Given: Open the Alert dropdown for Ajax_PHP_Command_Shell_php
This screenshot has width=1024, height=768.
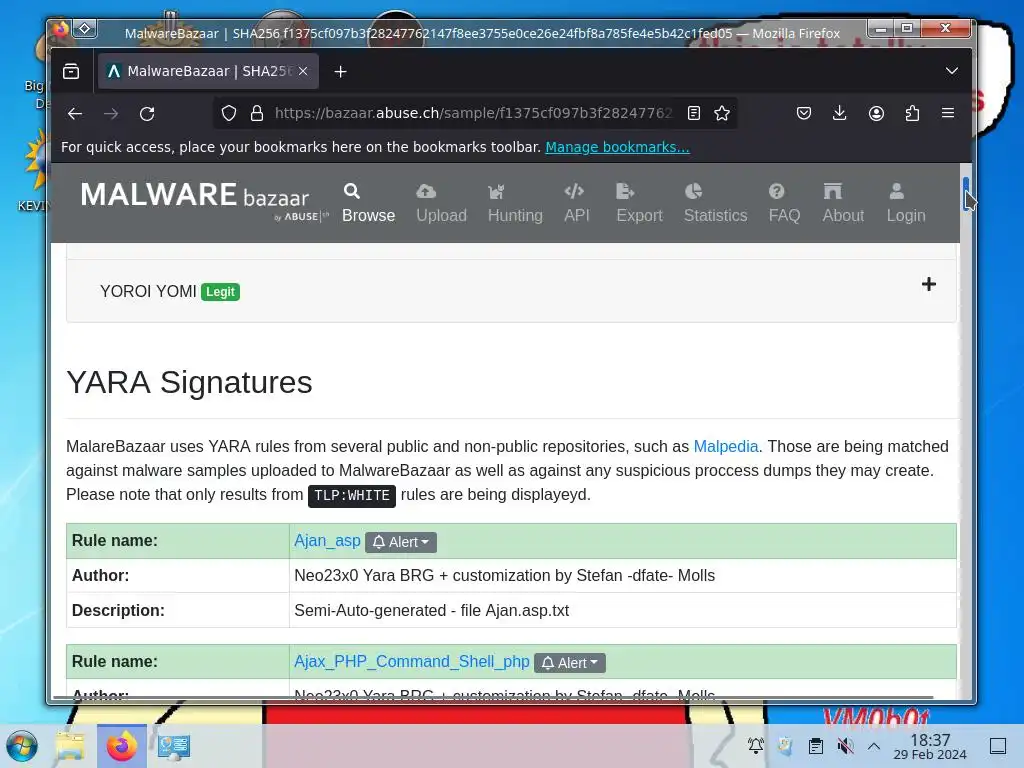Looking at the screenshot, I should pyautogui.click(x=570, y=663).
